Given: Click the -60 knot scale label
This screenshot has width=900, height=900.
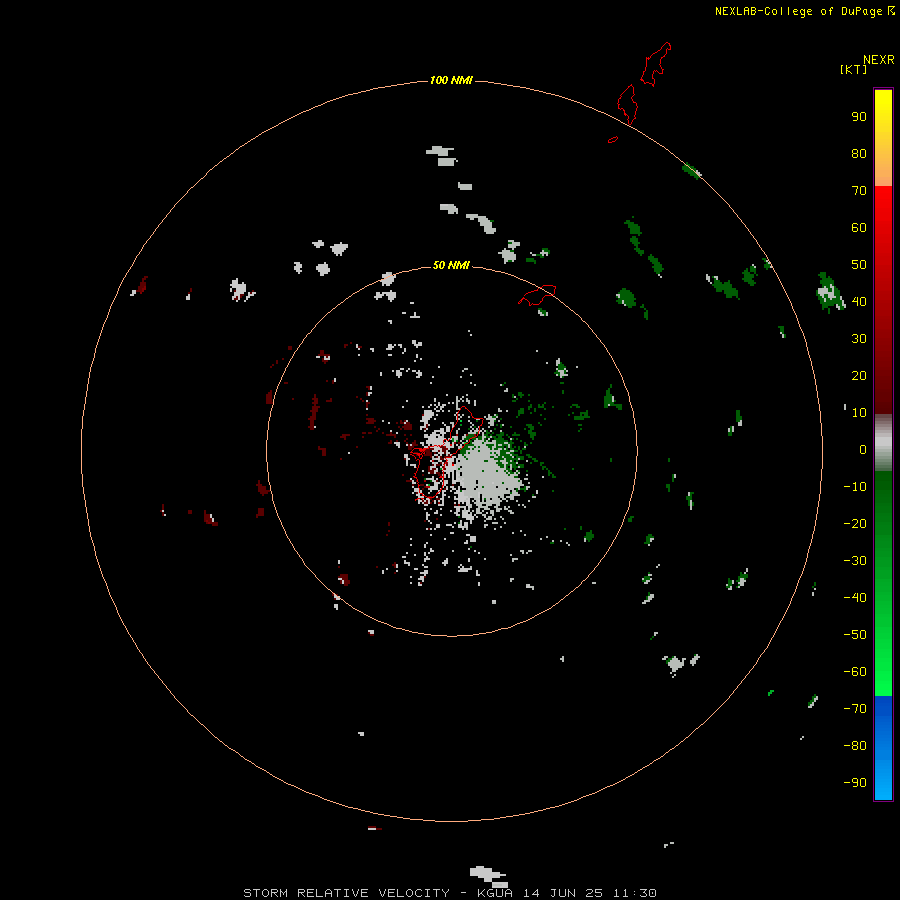Looking at the screenshot, I should click(x=855, y=672).
